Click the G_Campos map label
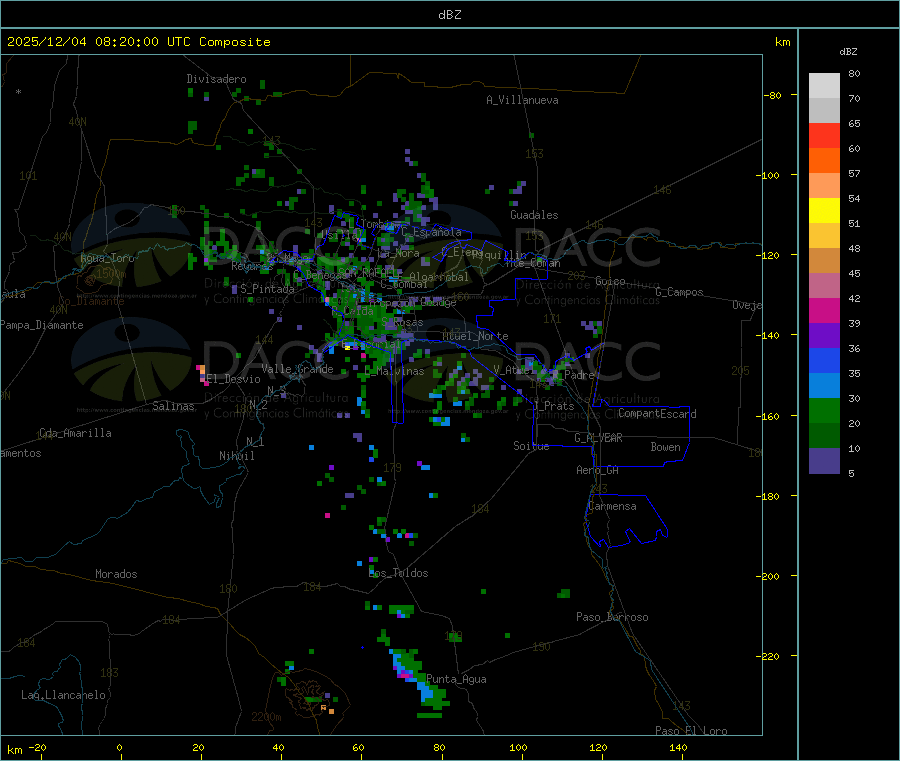900x761 pixels. click(x=680, y=292)
